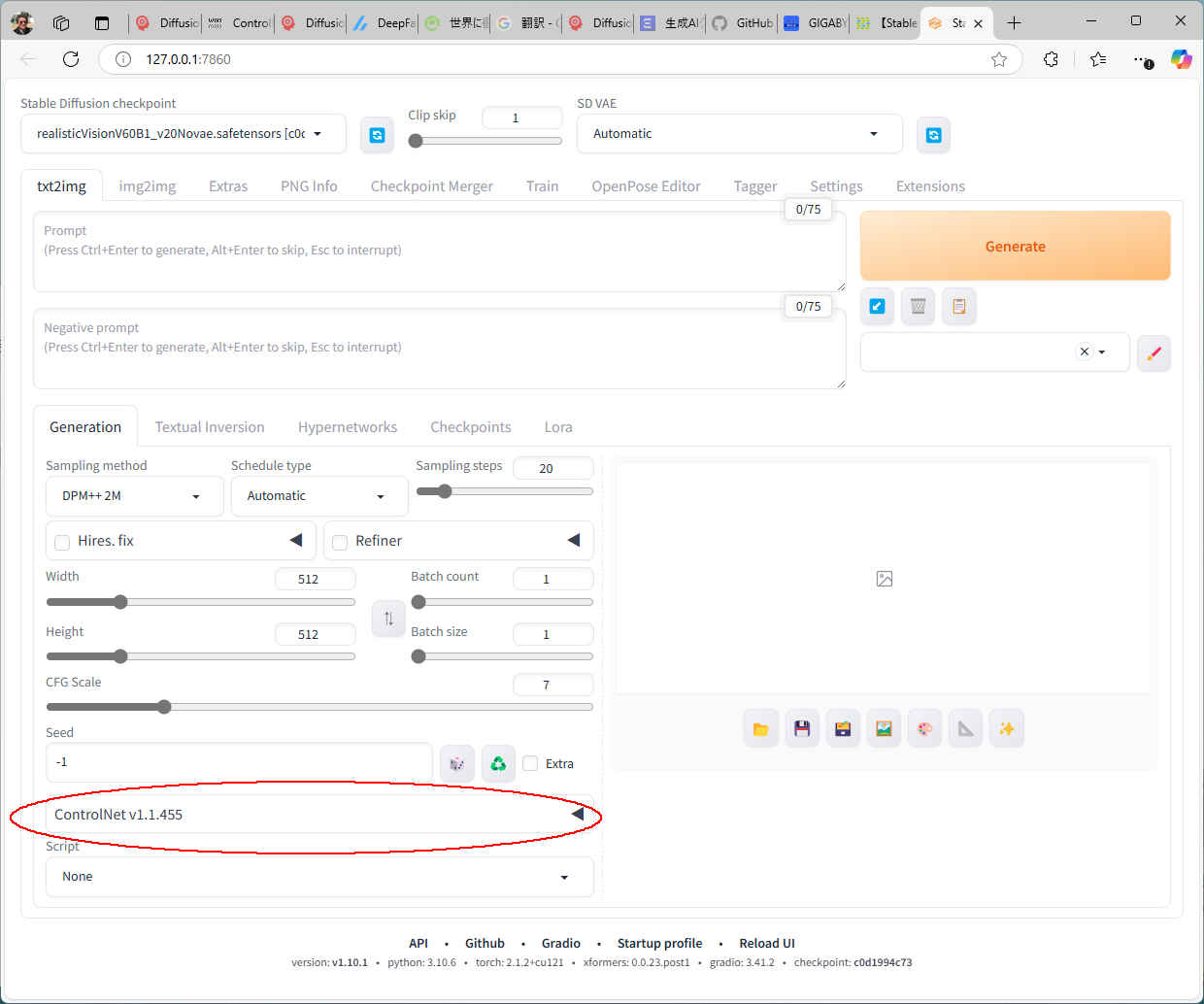Expand the ControlNet v1.1.455 section

point(318,815)
